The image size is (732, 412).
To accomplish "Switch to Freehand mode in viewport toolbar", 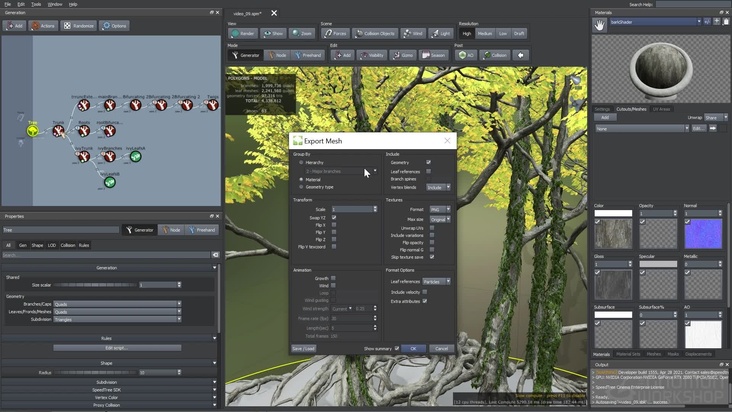I will tap(308, 55).
